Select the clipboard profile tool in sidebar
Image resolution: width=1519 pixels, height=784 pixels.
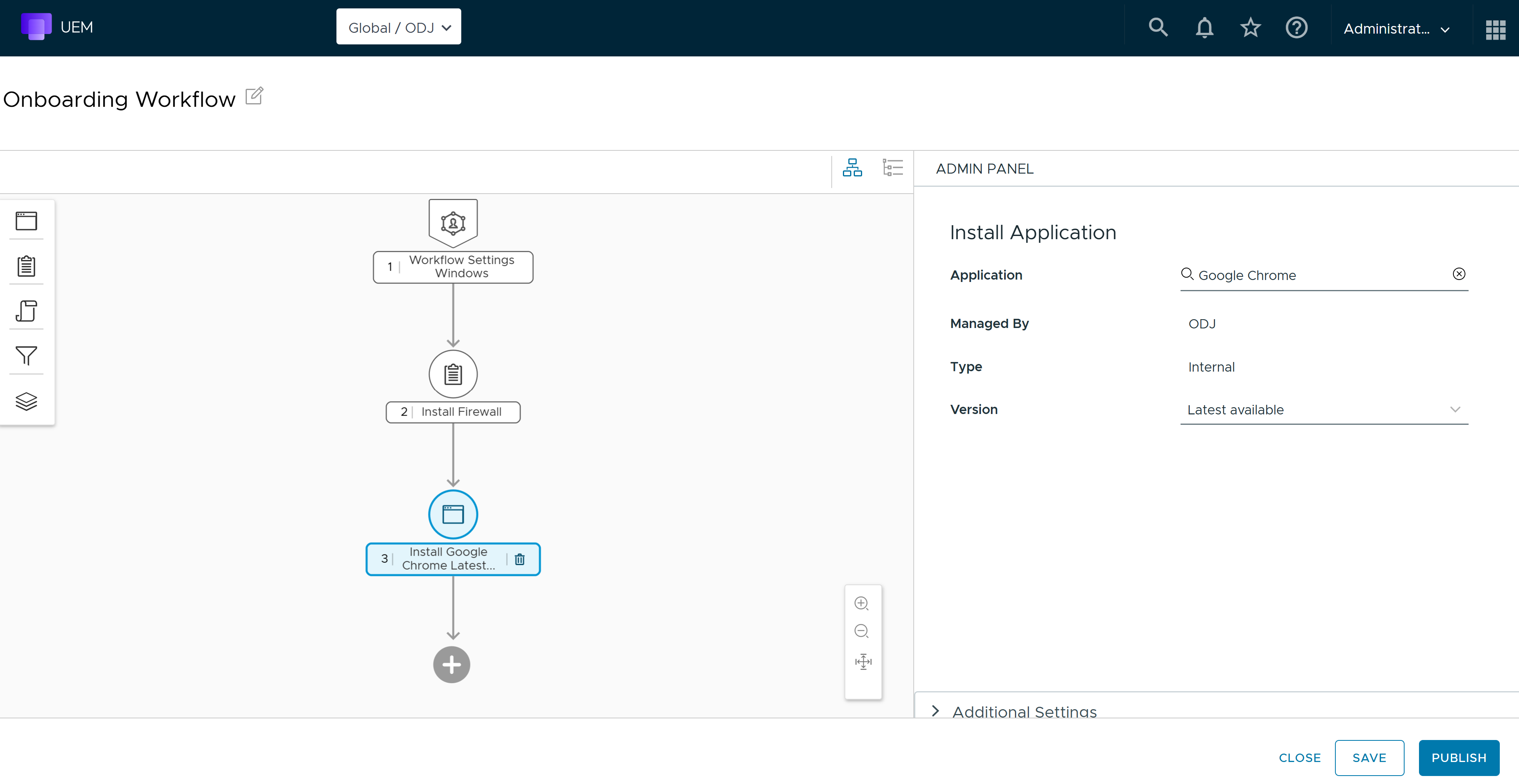pos(26,266)
